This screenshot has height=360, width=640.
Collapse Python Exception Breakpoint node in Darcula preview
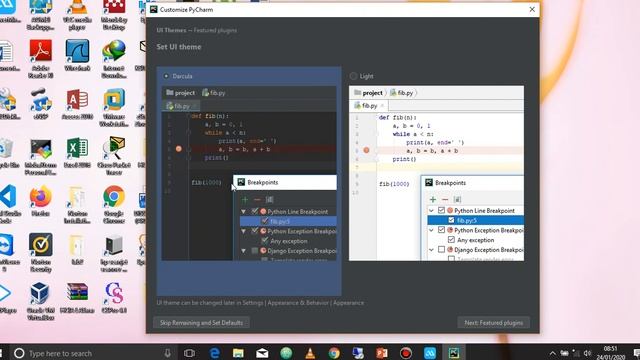tap(244, 231)
